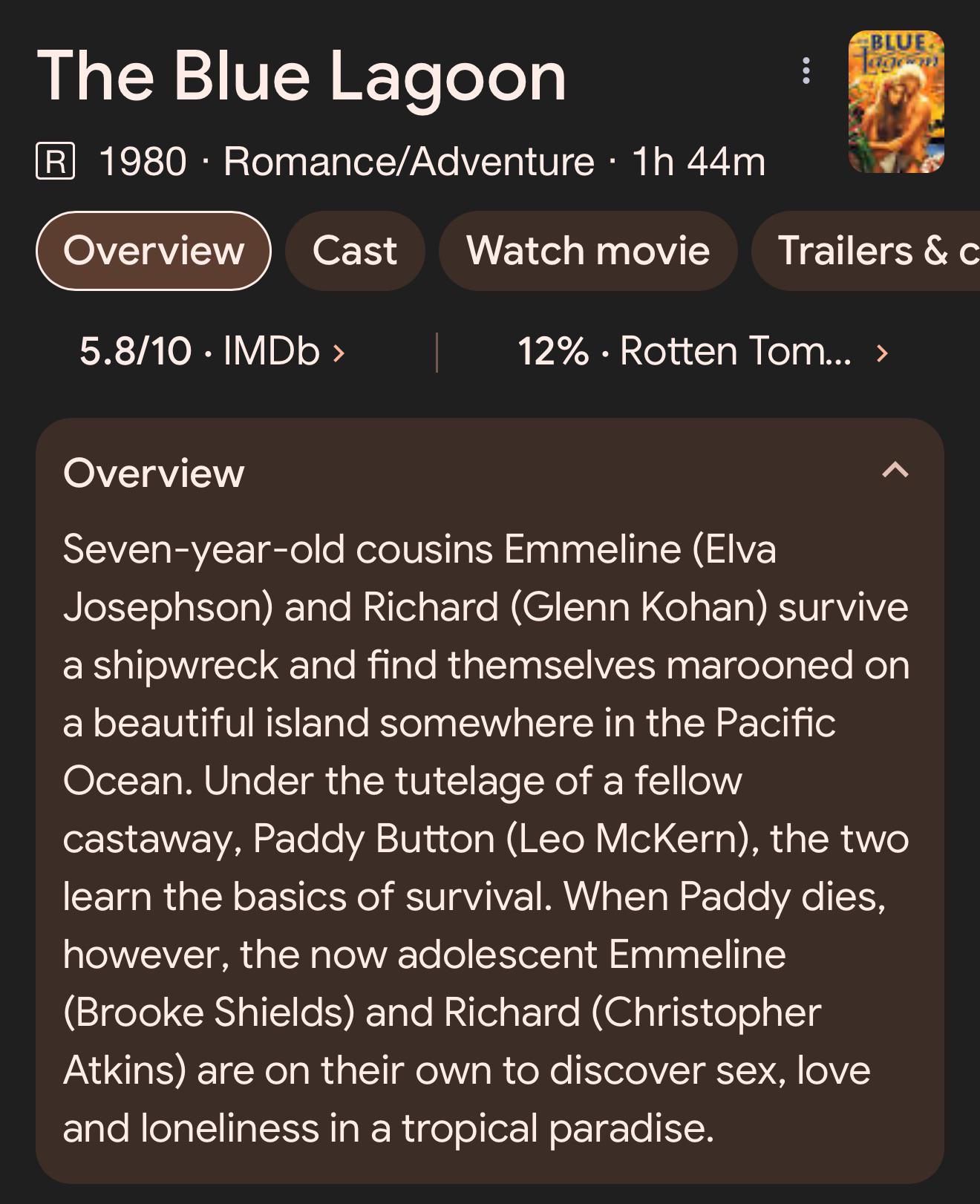Image resolution: width=980 pixels, height=1204 pixels.
Task: Select the Overview tab chip
Action: (154, 251)
